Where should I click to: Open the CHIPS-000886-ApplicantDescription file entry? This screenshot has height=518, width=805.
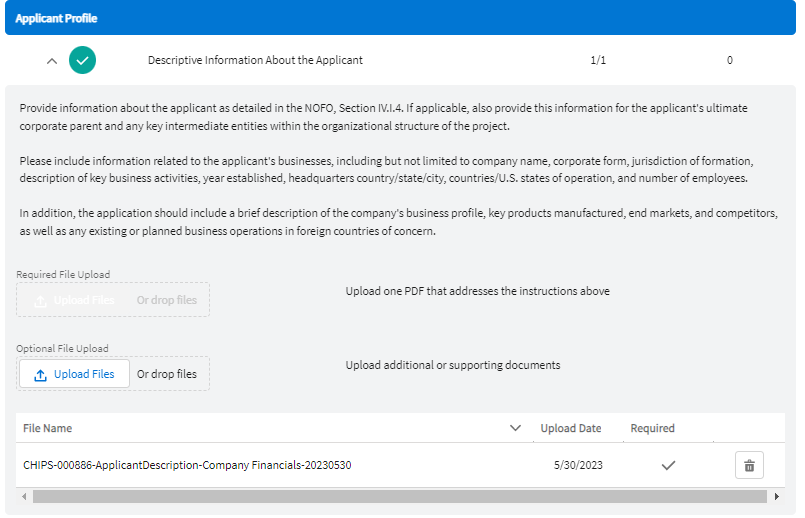click(x=187, y=465)
